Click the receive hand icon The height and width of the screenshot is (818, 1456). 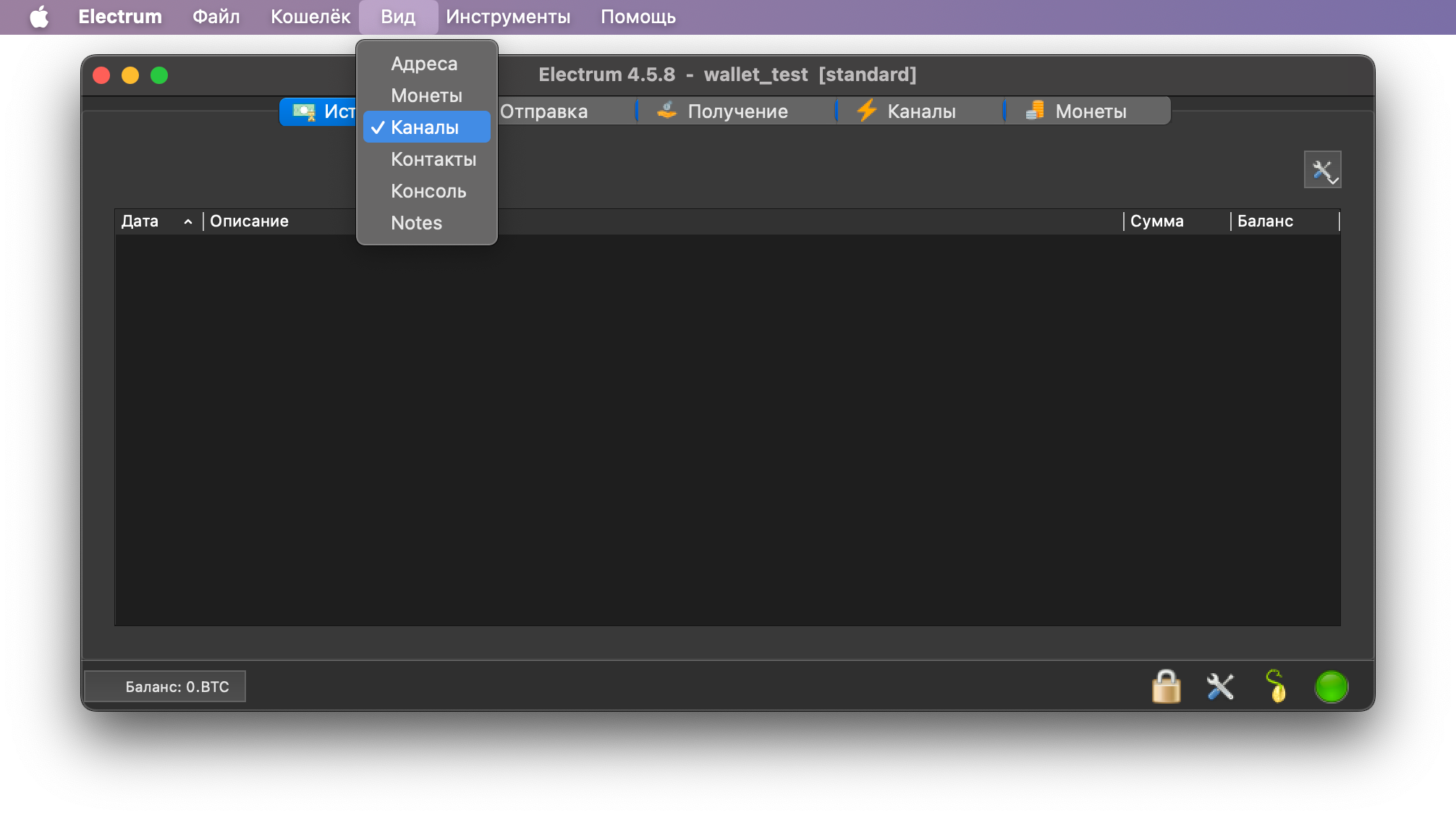666,111
